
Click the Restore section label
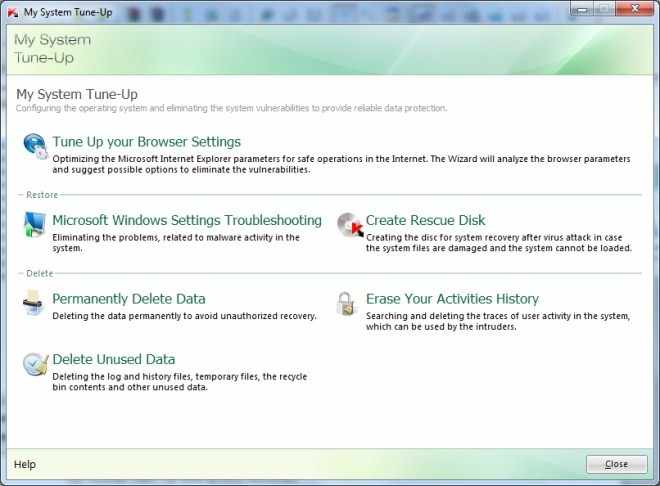(x=42, y=195)
